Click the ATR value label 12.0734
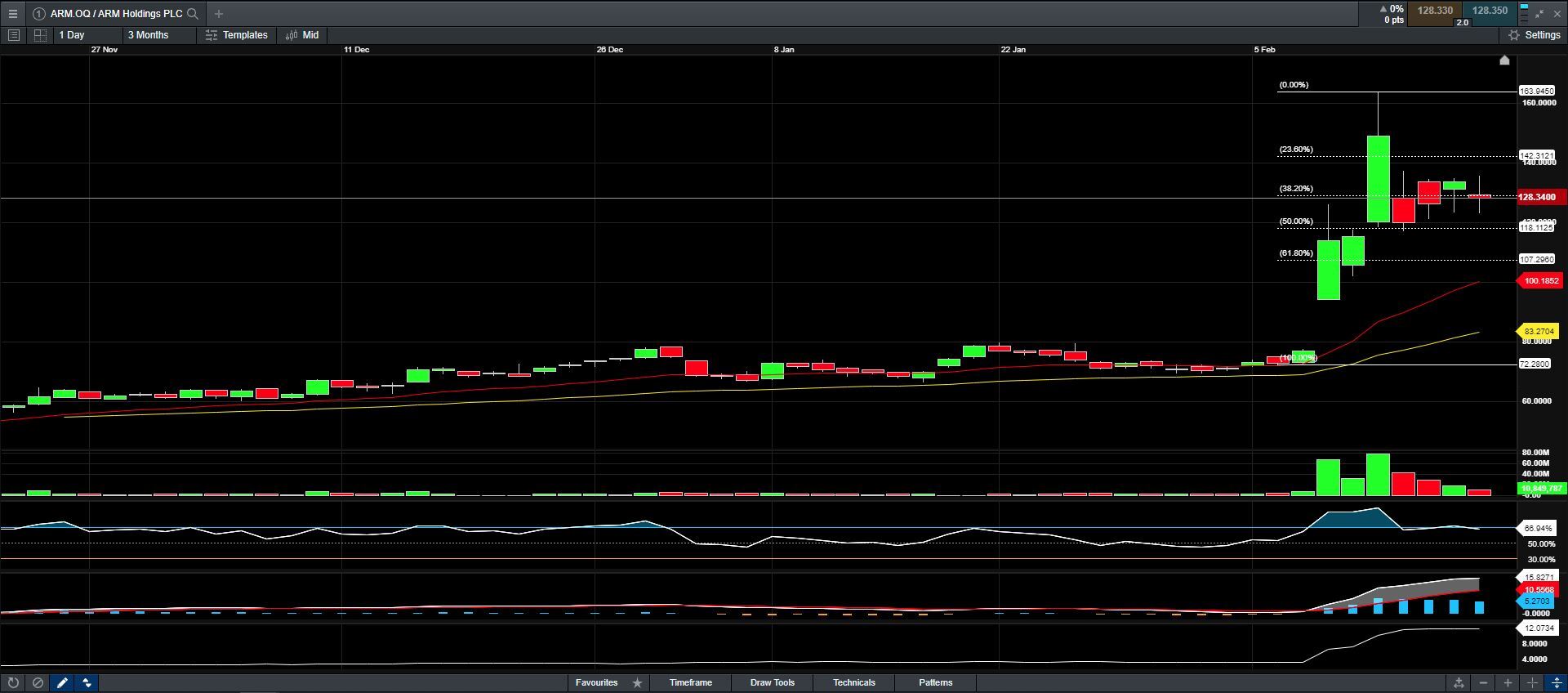The image size is (1568, 693). point(1538,628)
